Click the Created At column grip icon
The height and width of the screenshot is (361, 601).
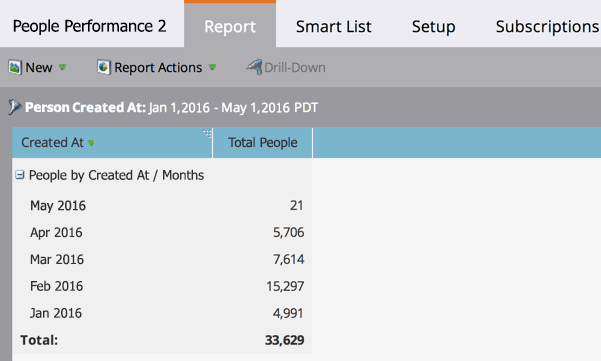click(207, 133)
